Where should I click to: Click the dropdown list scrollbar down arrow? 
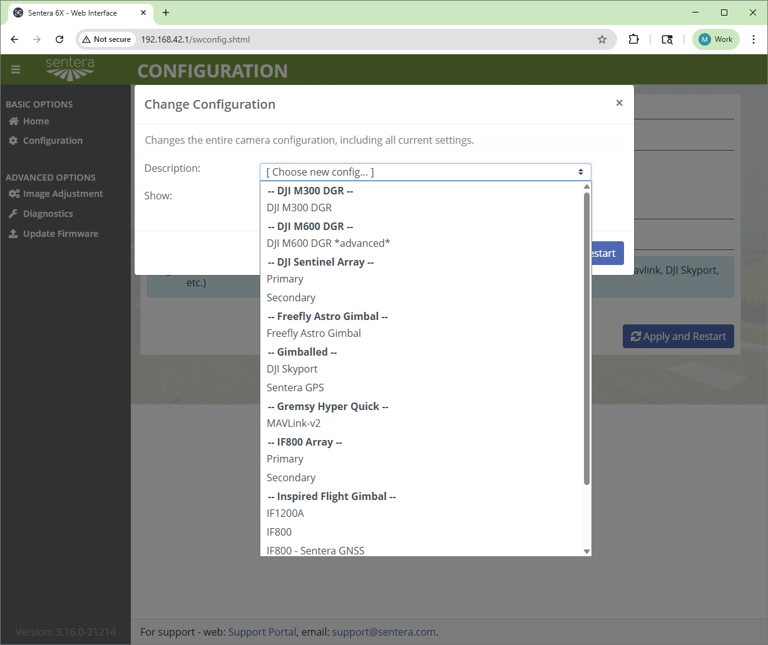point(586,551)
